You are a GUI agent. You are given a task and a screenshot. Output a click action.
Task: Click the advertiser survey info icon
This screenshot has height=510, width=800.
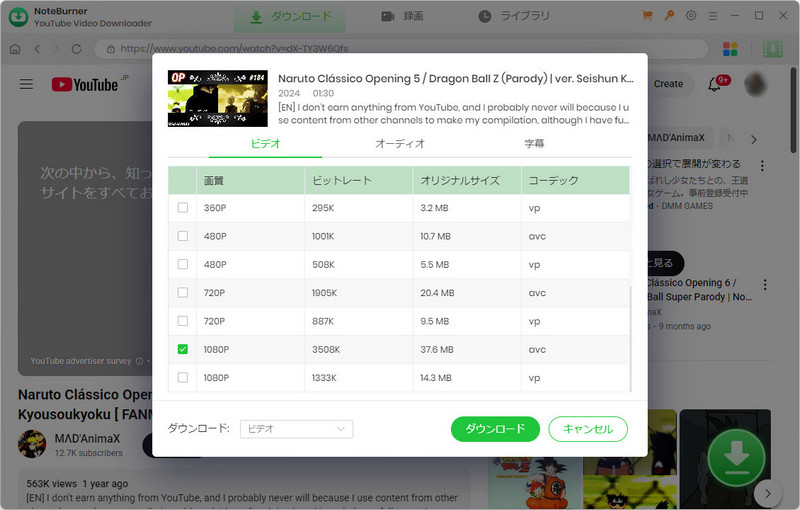[x=139, y=361]
